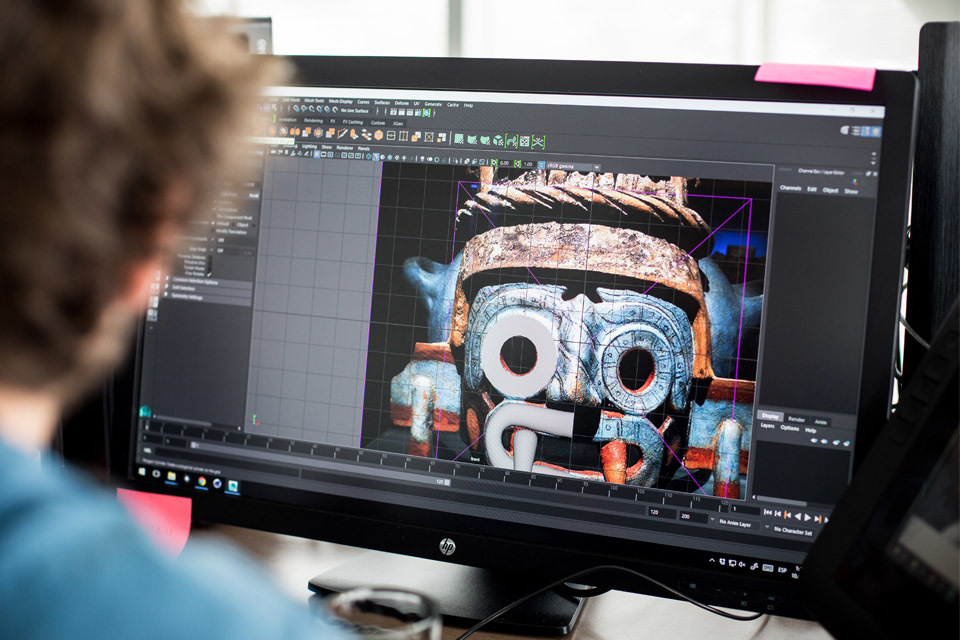Open the No Anim Layer dropdown
Image resolution: width=960 pixels, height=640 pixels.
(x=737, y=521)
